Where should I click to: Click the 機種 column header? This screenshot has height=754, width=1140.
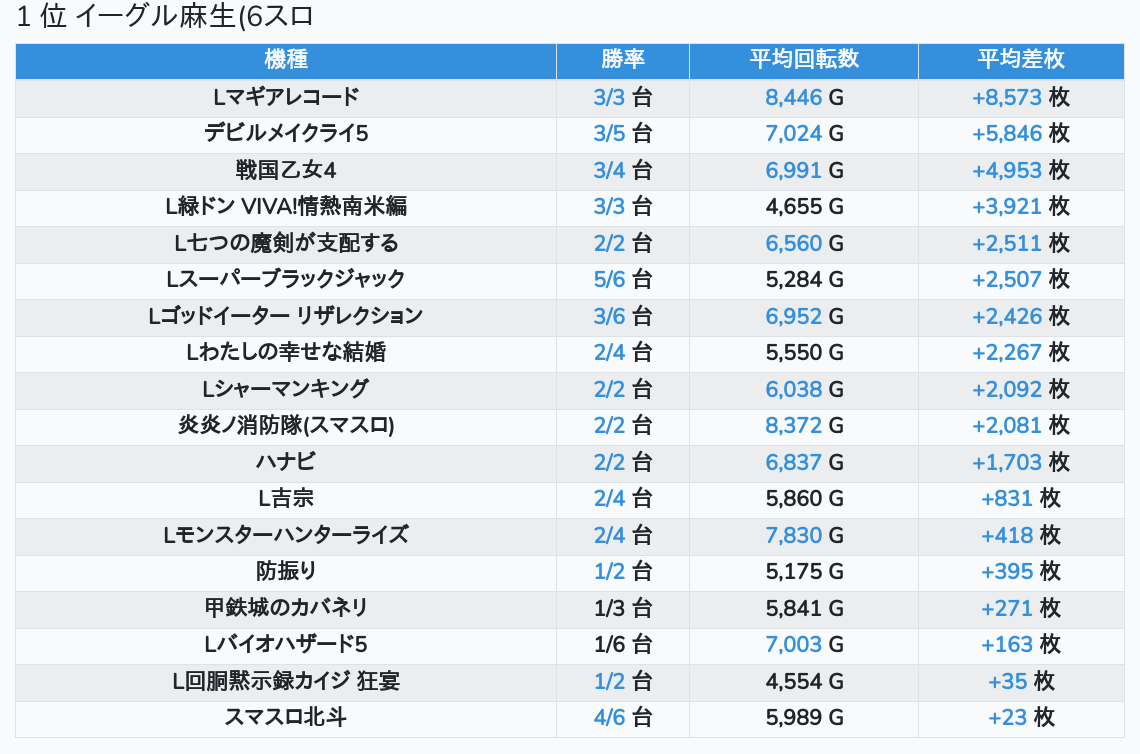point(286,60)
